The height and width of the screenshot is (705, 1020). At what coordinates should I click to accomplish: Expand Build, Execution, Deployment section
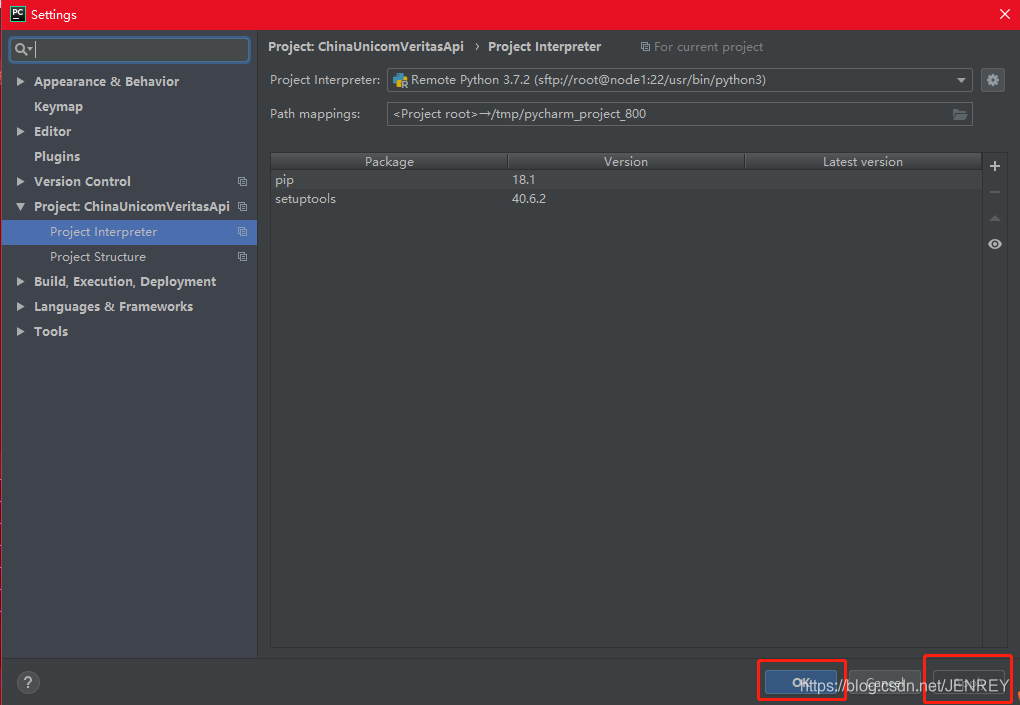click(20, 282)
